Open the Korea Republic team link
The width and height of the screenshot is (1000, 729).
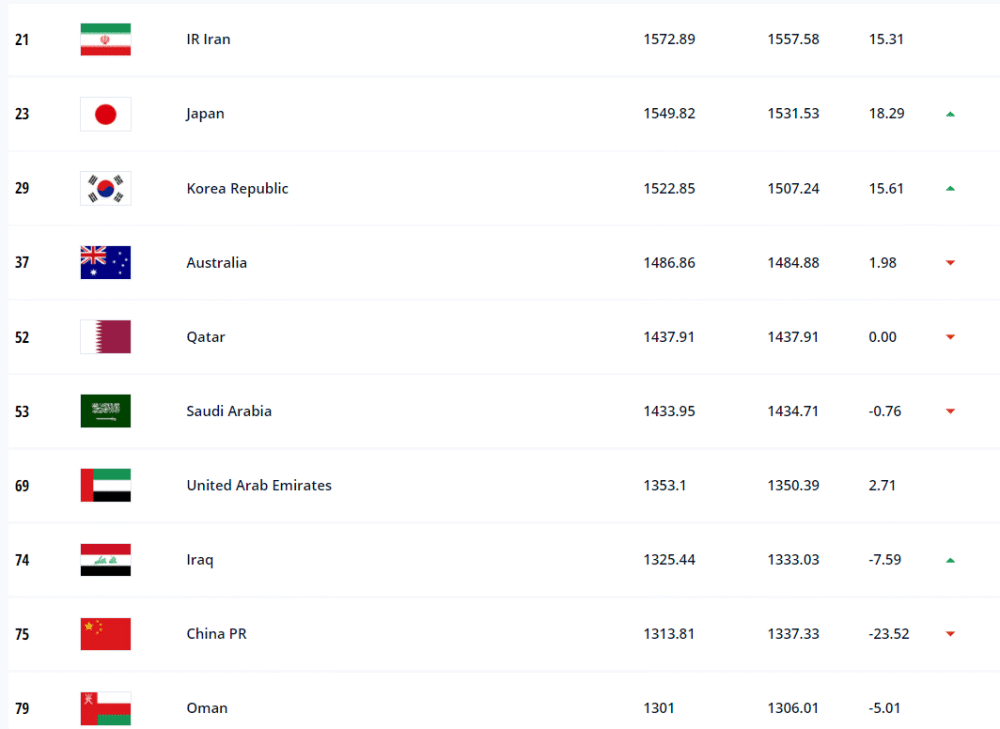click(x=237, y=189)
